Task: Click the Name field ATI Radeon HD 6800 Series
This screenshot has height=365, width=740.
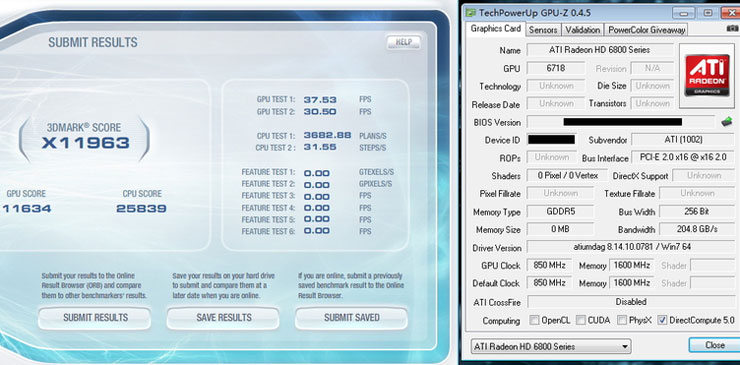Action: click(x=600, y=50)
